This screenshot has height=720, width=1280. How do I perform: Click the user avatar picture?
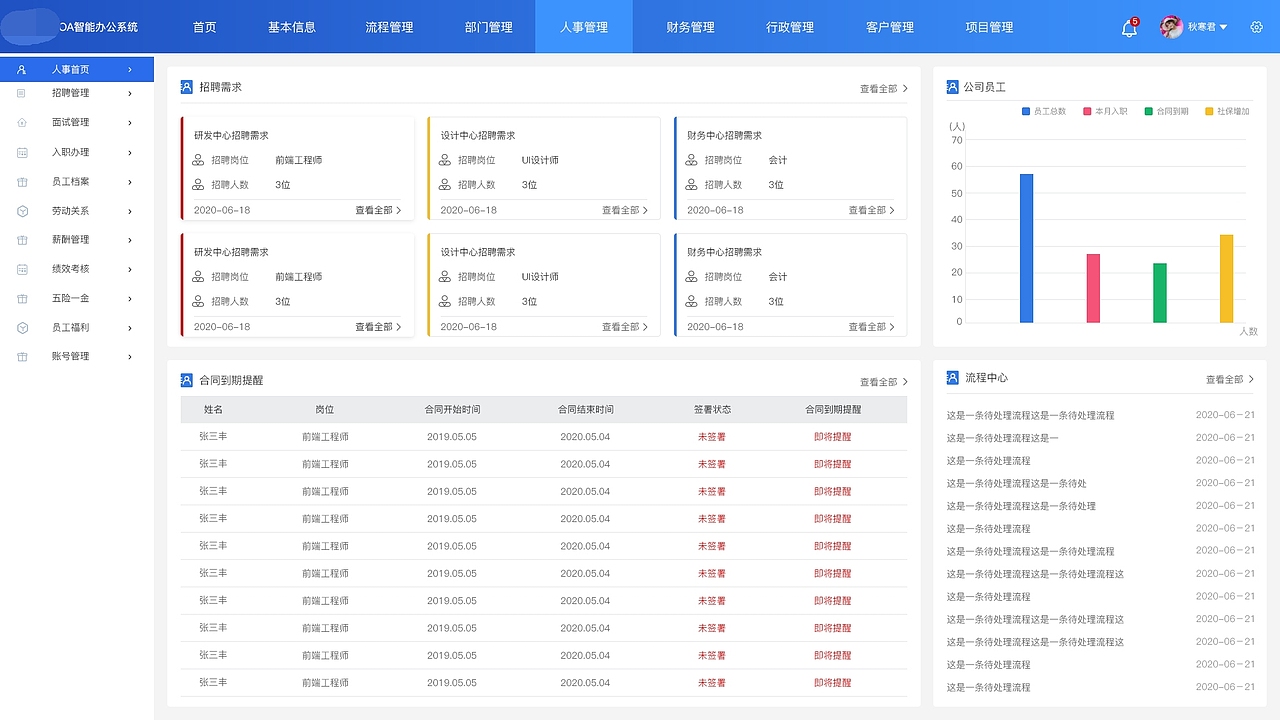tap(1171, 27)
